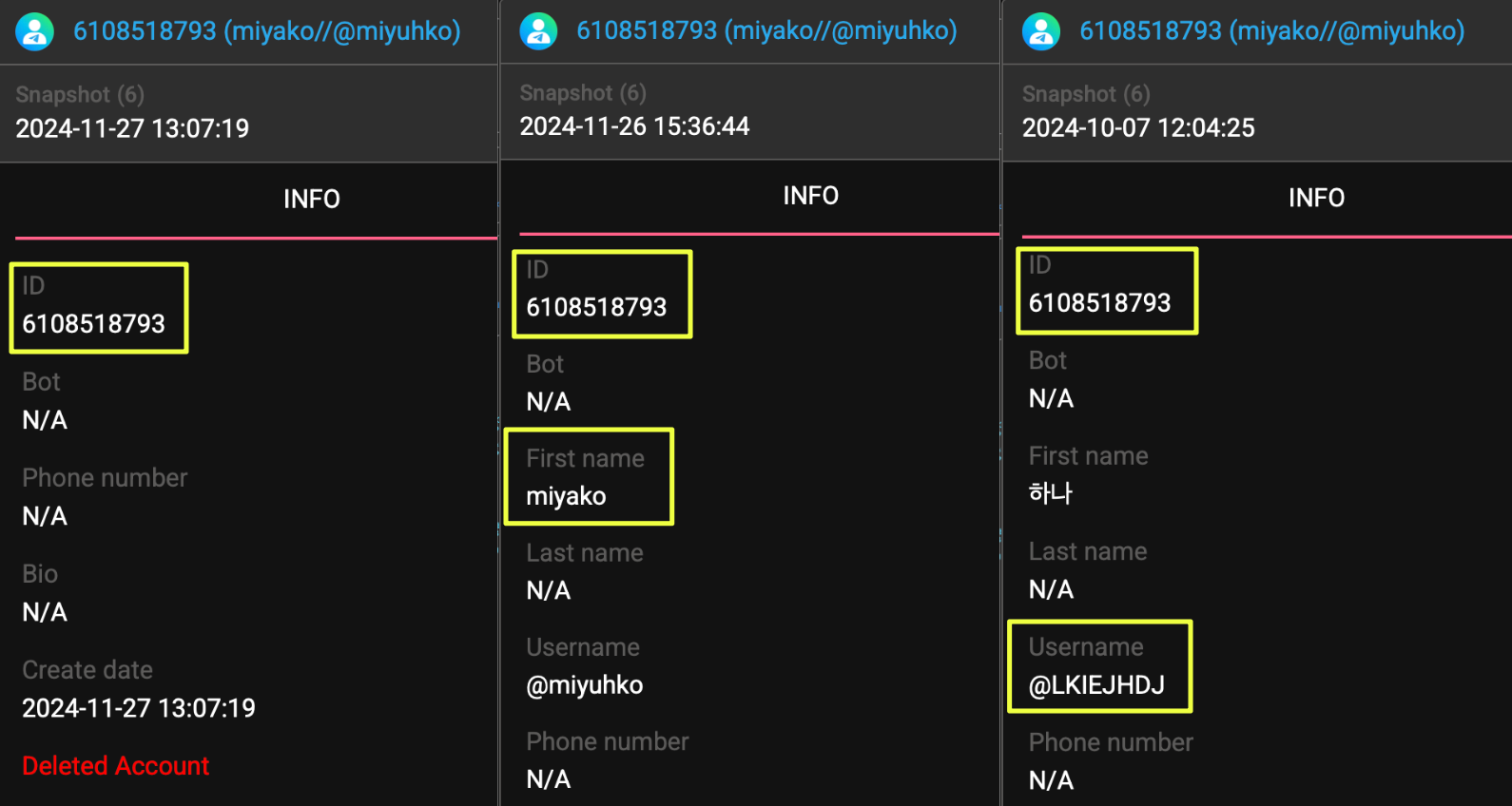The image size is (1512, 806).
Task: Click account title link above 2024-10-07 12:04:25 snapshot
Action: (x=1271, y=31)
